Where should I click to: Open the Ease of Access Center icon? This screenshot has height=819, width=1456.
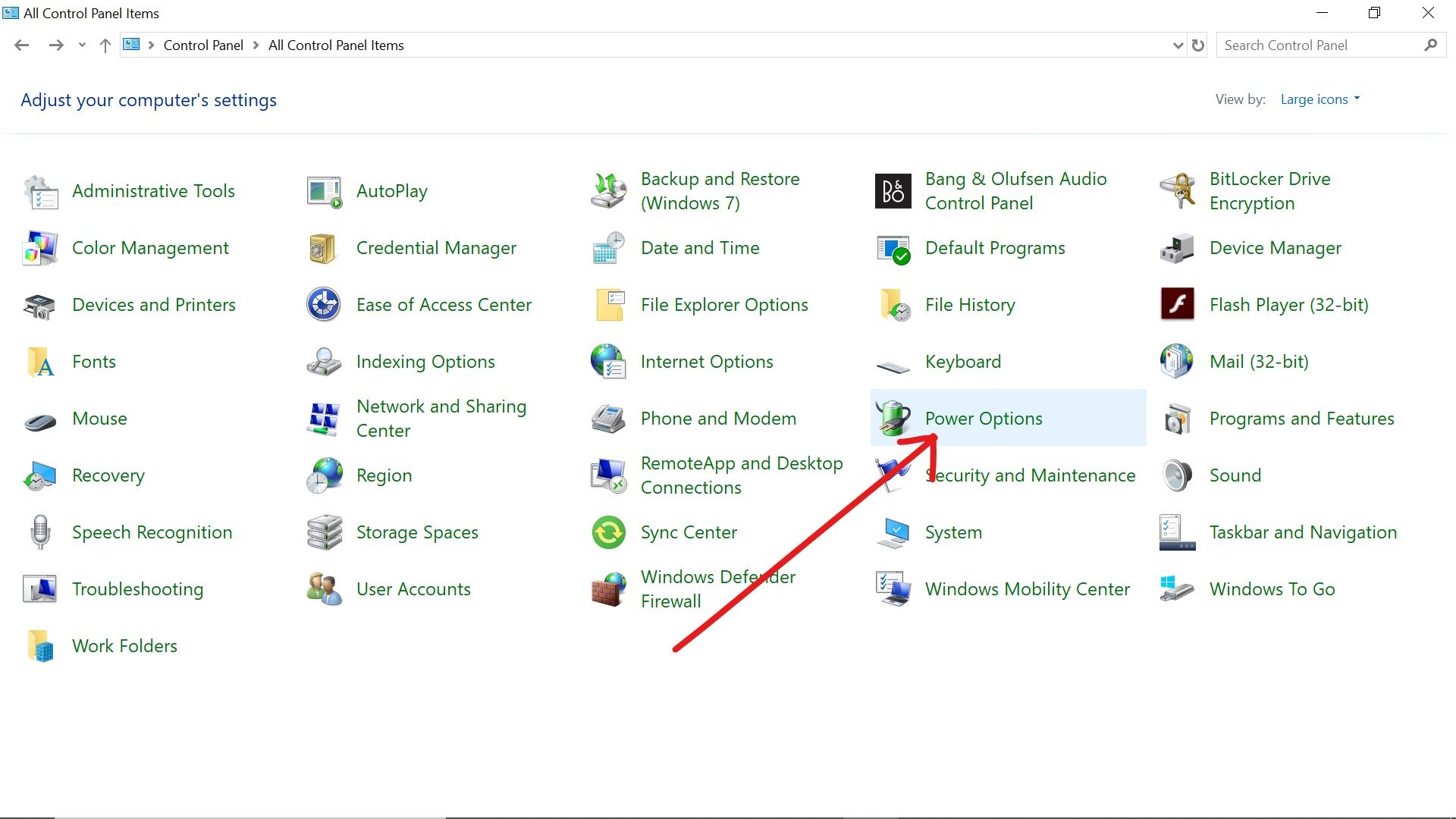[x=324, y=304]
